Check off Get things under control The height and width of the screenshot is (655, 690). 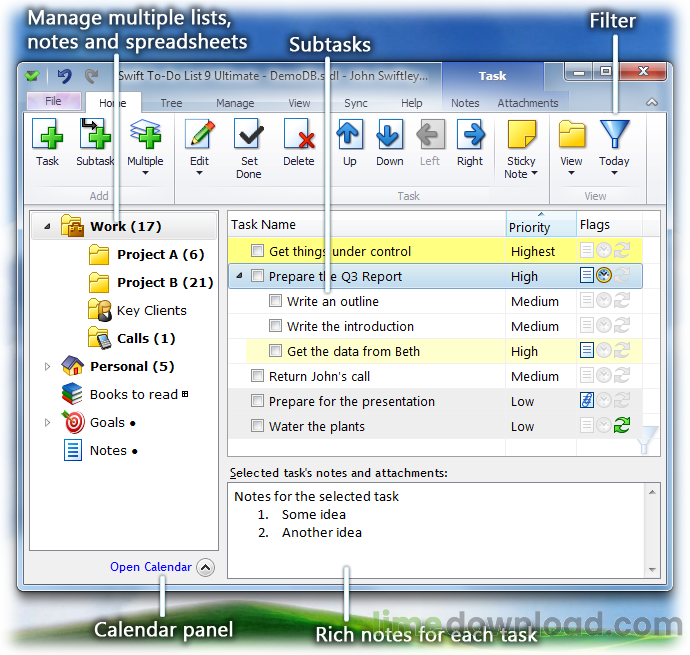coord(257,251)
